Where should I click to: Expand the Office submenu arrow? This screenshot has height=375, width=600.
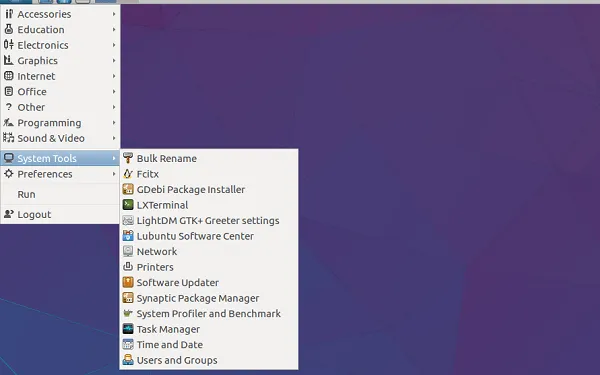pyautogui.click(x=114, y=92)
